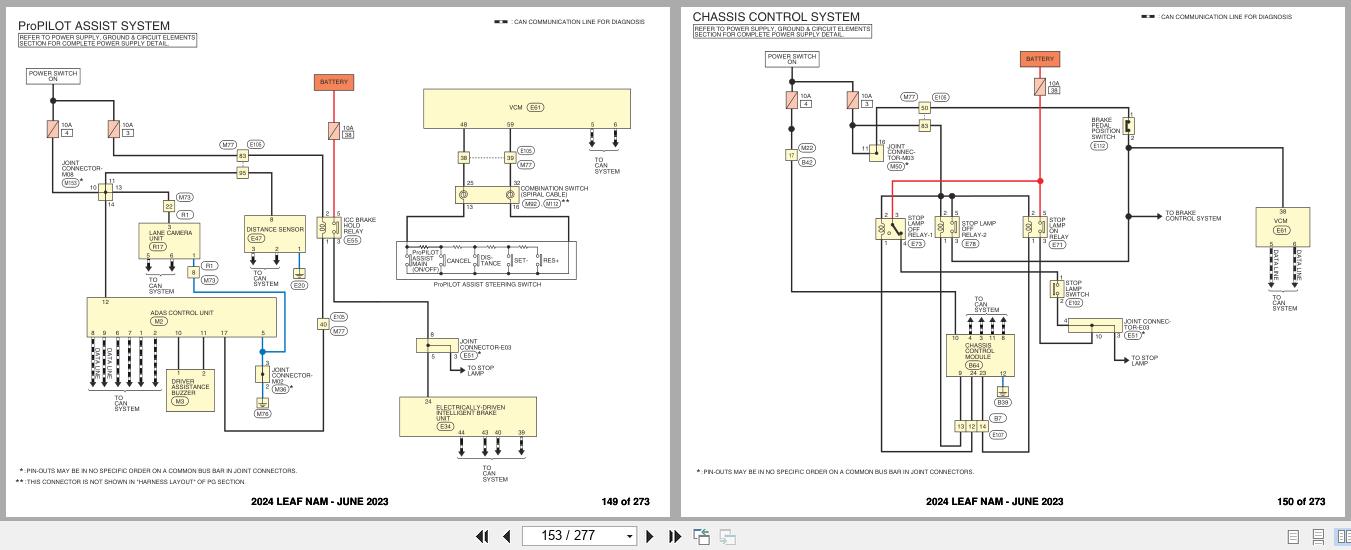The image size is (1351, 550).
Task: Click page number 149 of 273
Action: [625, 502]
